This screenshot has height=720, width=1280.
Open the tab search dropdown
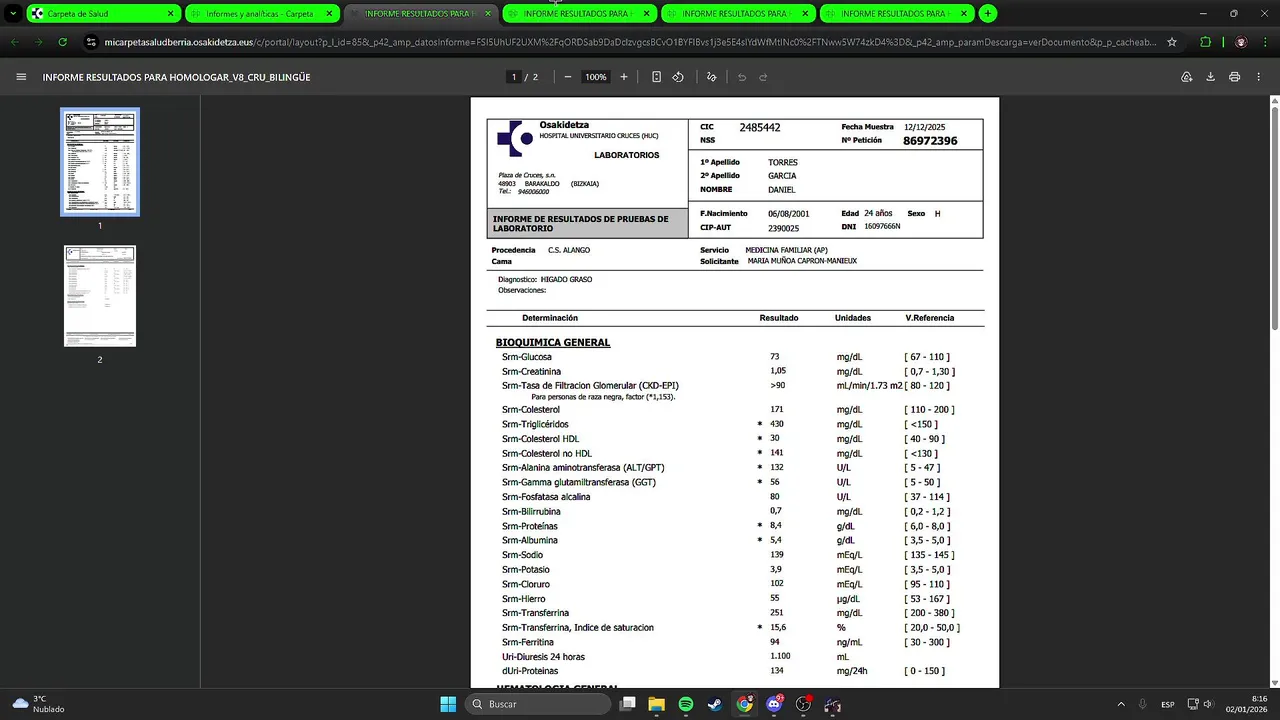[12, 13]
